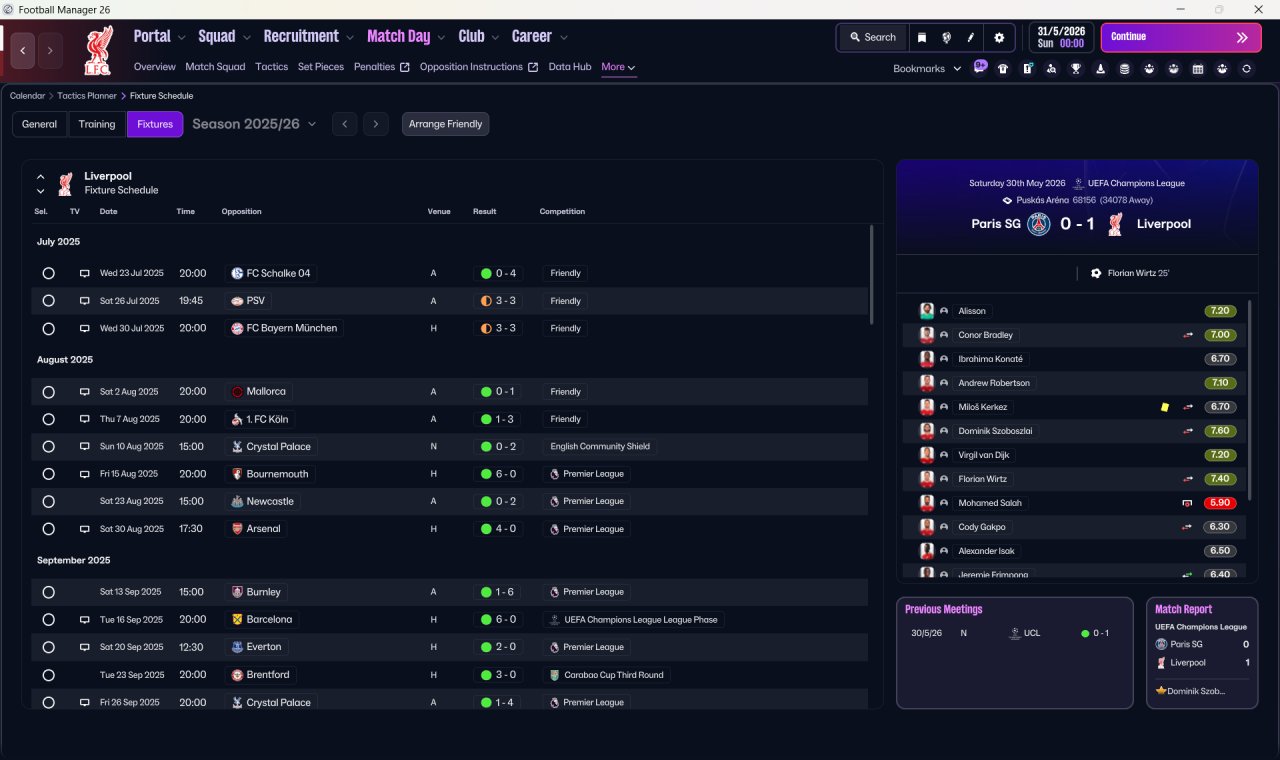The image size is (1280, 760).
Task: Select the 1. FC Köln radio button
Action: [x=48, y=419]
